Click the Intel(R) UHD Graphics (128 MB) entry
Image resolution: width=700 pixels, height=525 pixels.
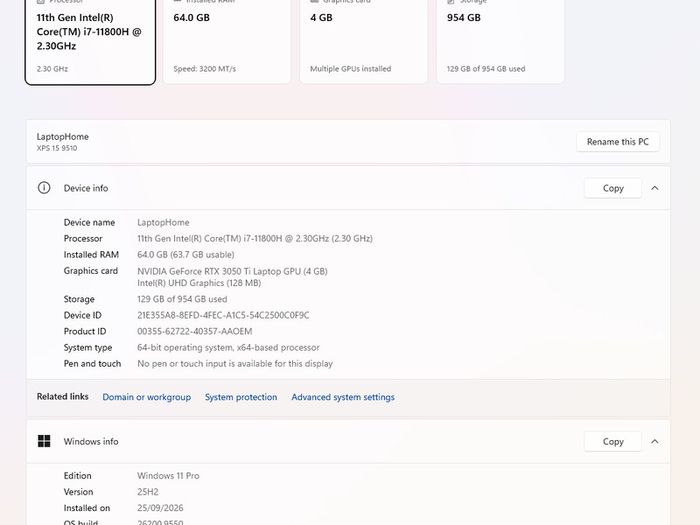pyautogui.click(x=199, y=283)
